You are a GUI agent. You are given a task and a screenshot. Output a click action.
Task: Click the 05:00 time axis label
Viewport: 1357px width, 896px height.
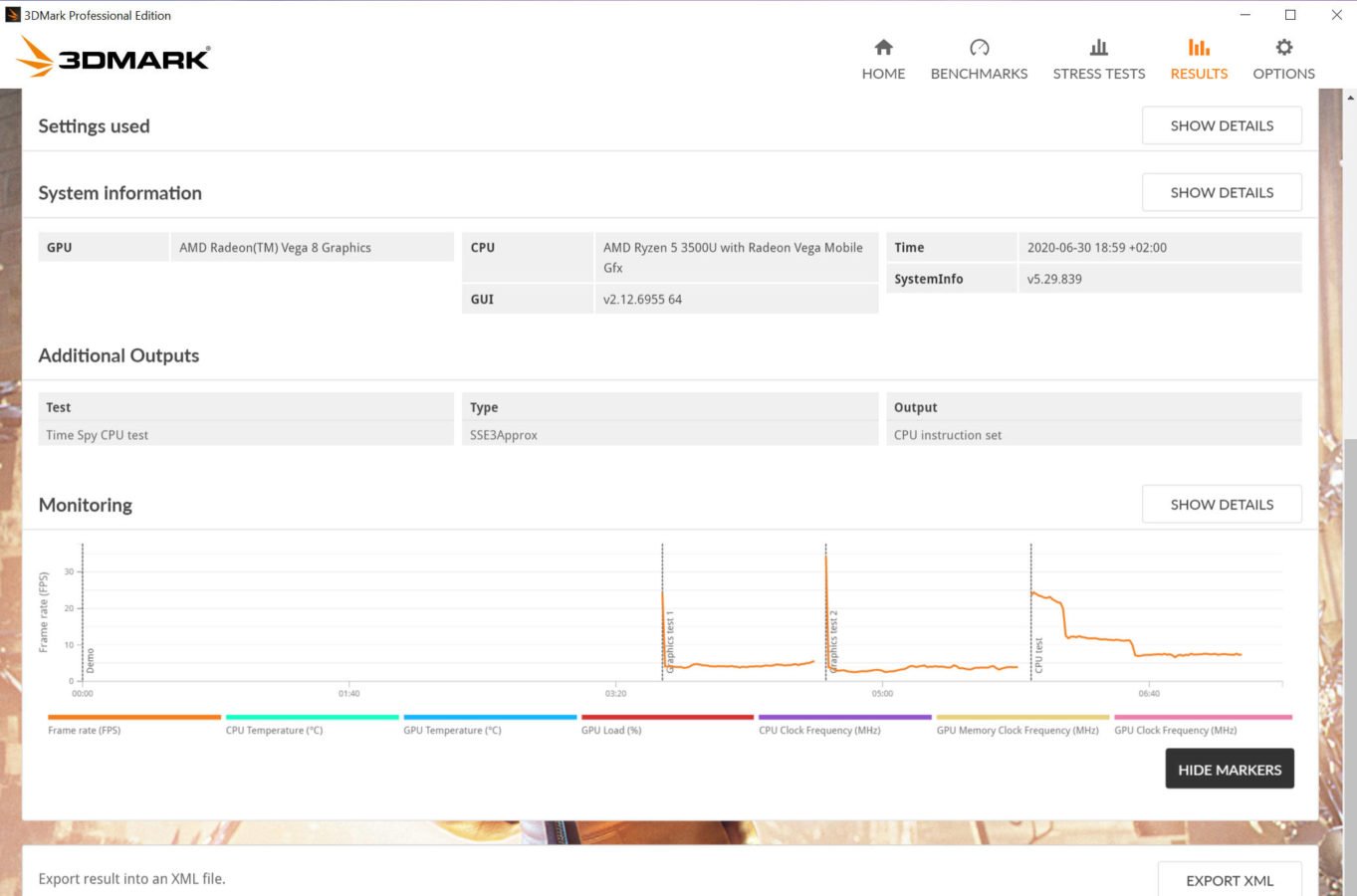(882, 693)
